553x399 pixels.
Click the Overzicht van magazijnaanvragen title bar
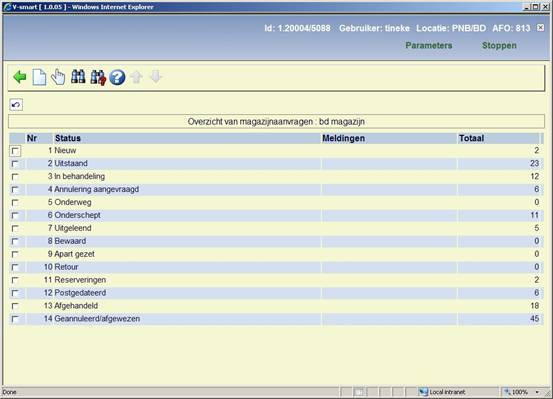coord(276,122)
